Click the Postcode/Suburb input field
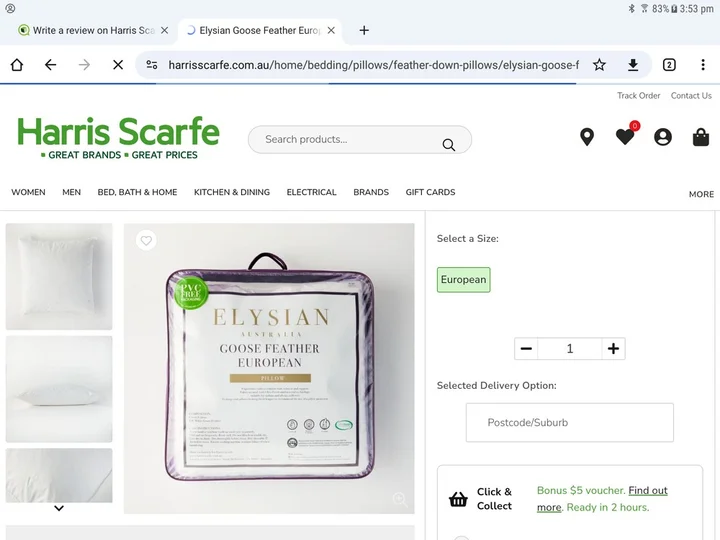The image size is (720, 540). [x=569, y=423]
